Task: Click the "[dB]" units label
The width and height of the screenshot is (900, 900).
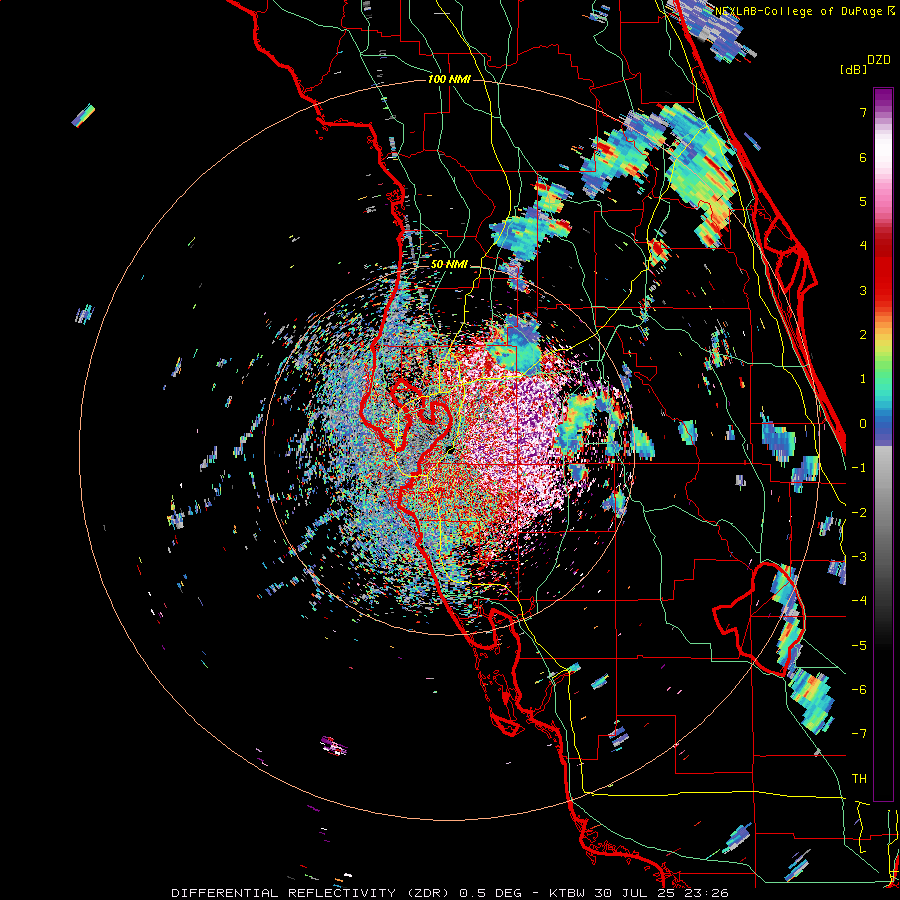Action: tap(853, 70)
